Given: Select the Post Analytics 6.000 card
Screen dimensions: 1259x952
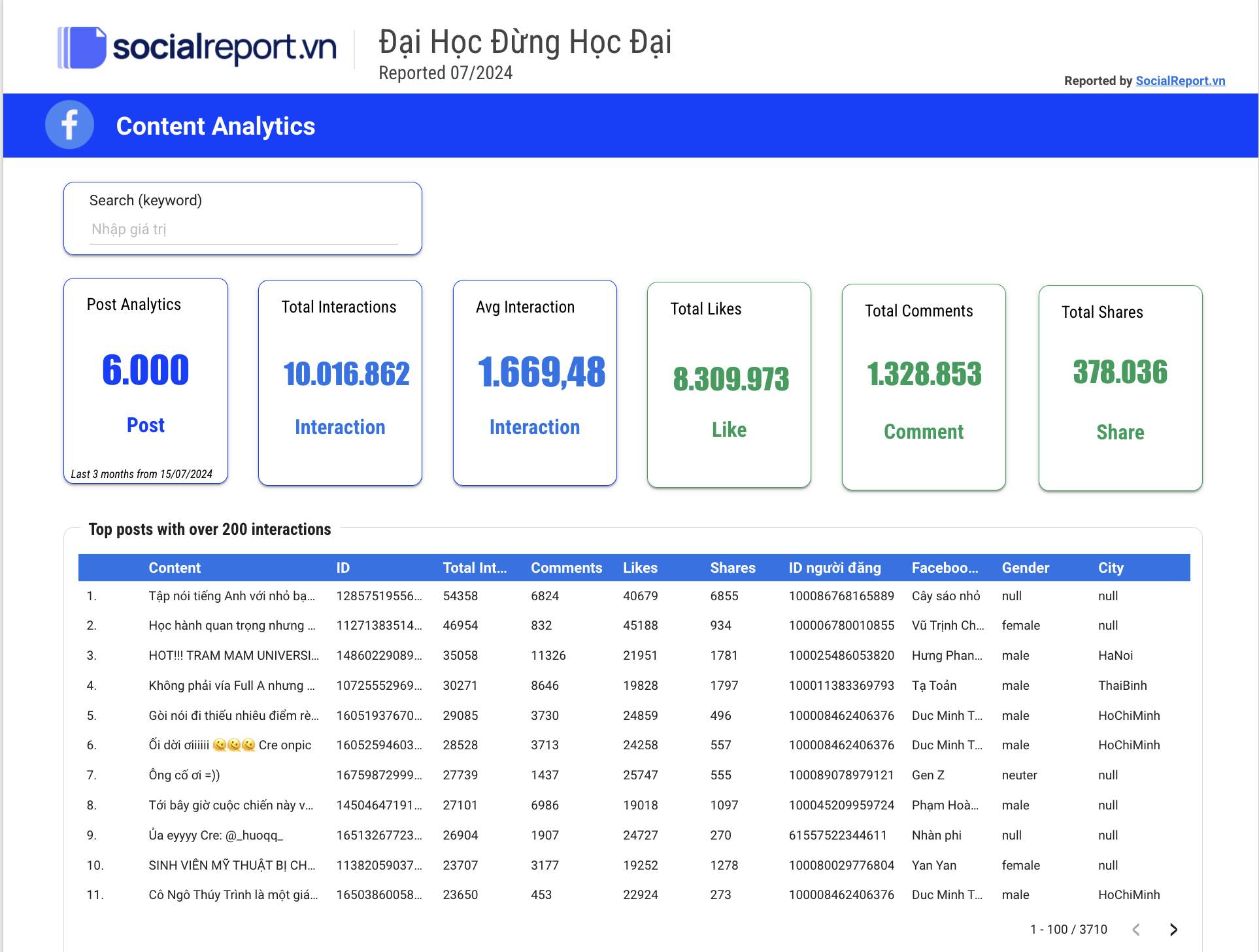Looking at the screenshot, I should (146, 381).
